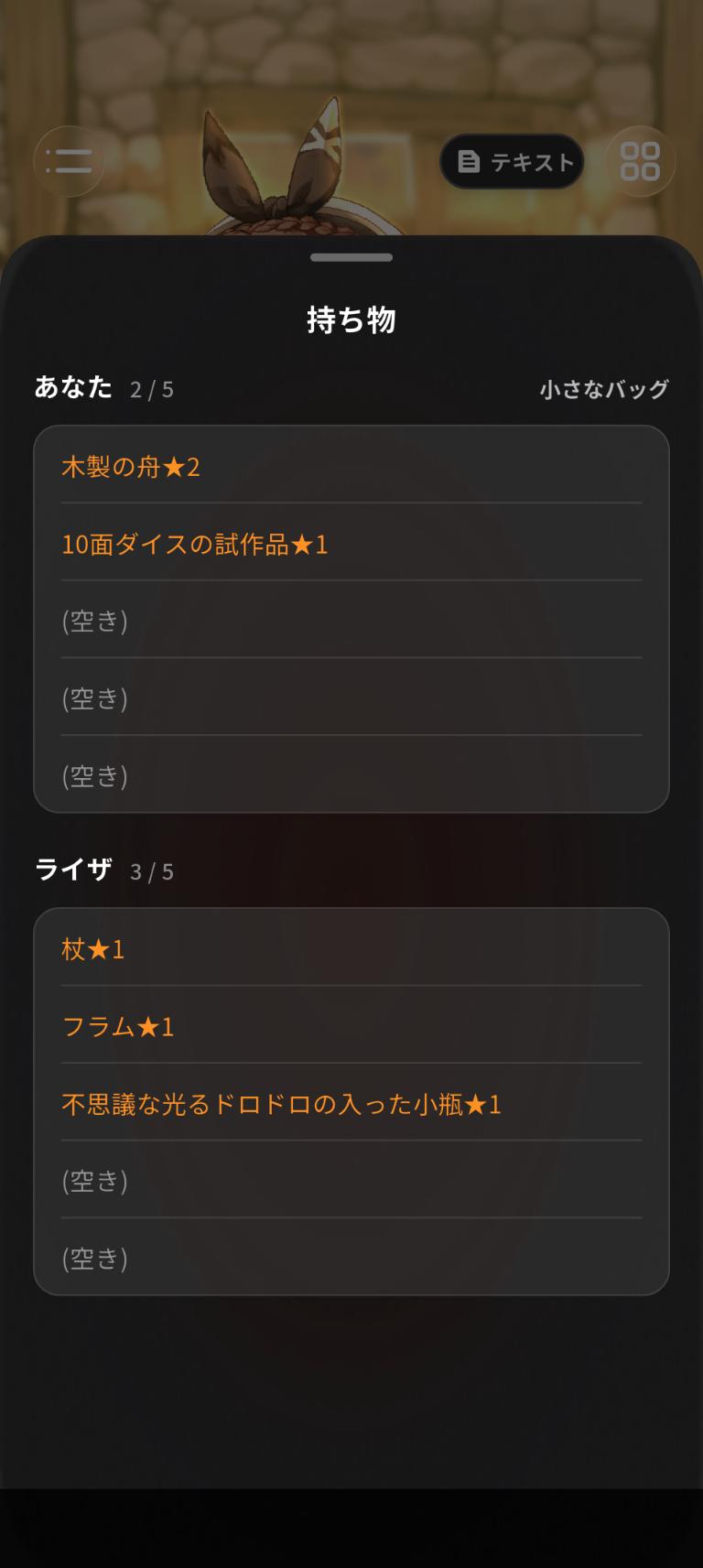703x1568 pixels.
Task: Click the テキスト document button
Action: [x=513, y=162]
